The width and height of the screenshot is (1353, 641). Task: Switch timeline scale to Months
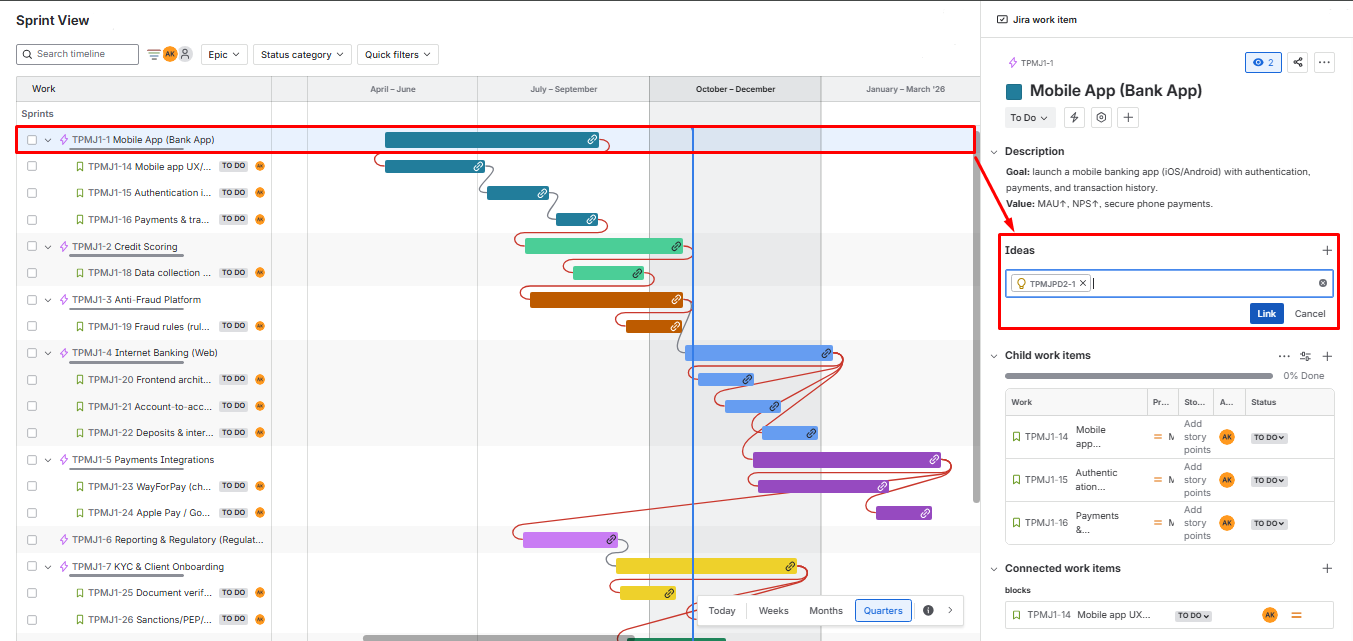pyautogui.click(x=825, y=611)
